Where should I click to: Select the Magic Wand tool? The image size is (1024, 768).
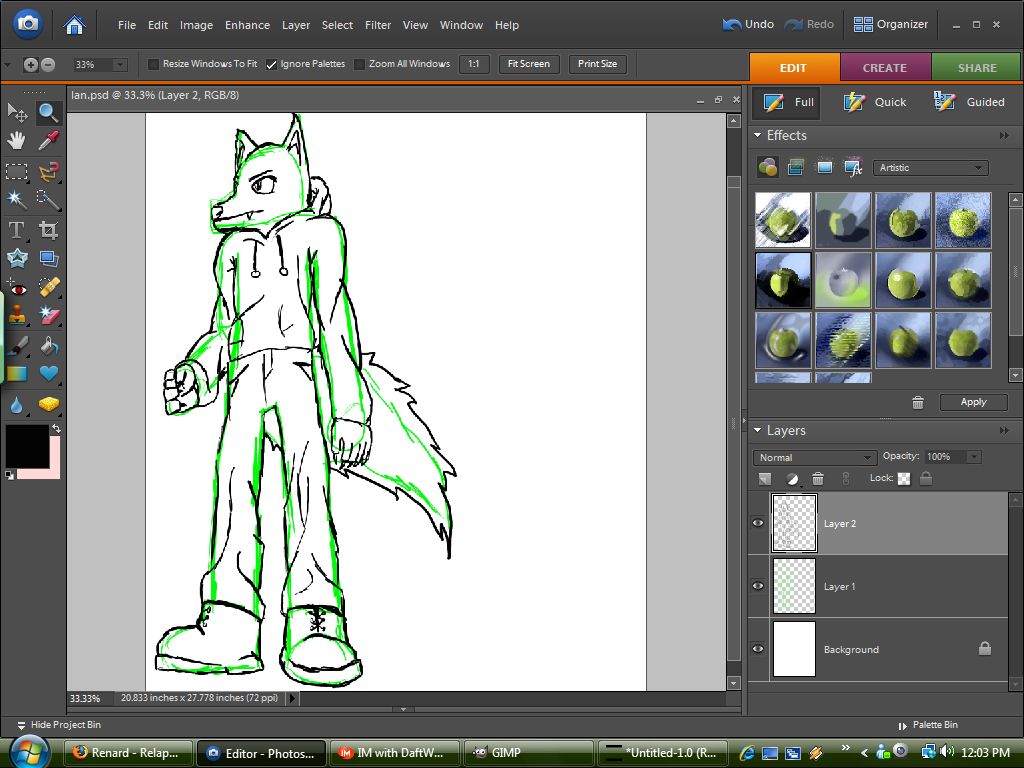point(17,200)
